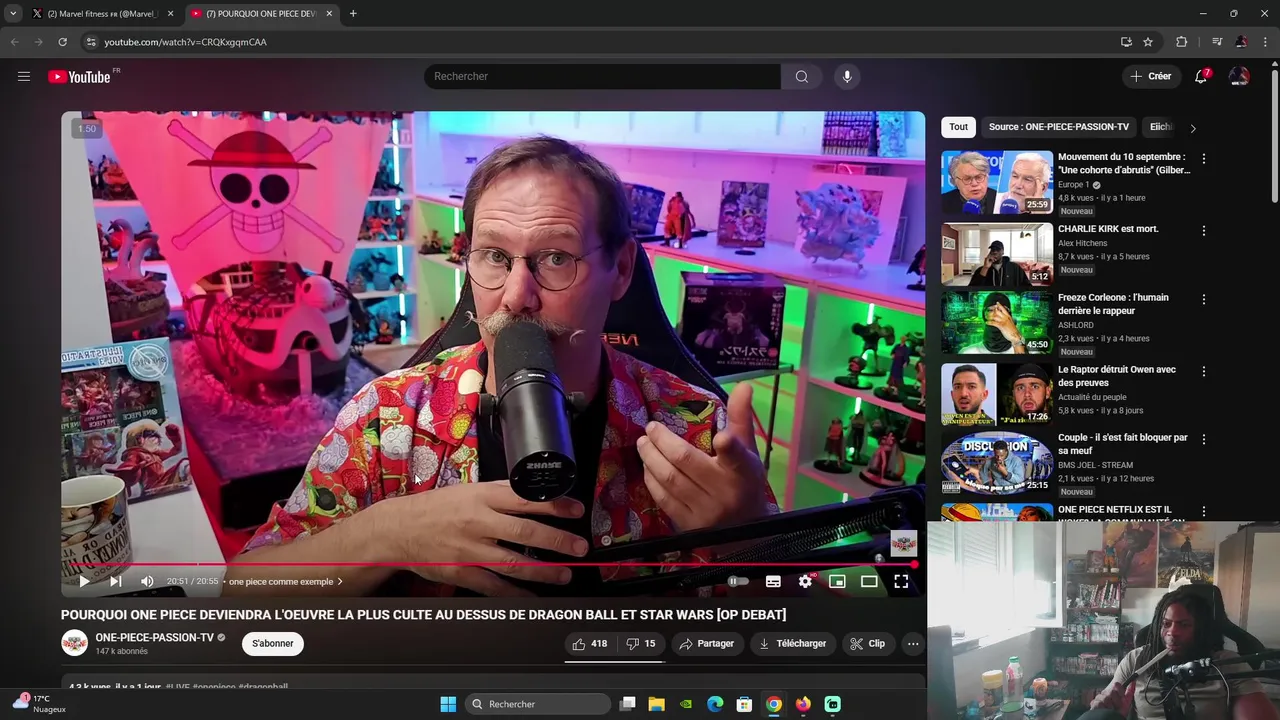The width and height of the screenshot is (1280, 720).
Task: View site information icon in the address bar
Action: click(x=90, y=42)
